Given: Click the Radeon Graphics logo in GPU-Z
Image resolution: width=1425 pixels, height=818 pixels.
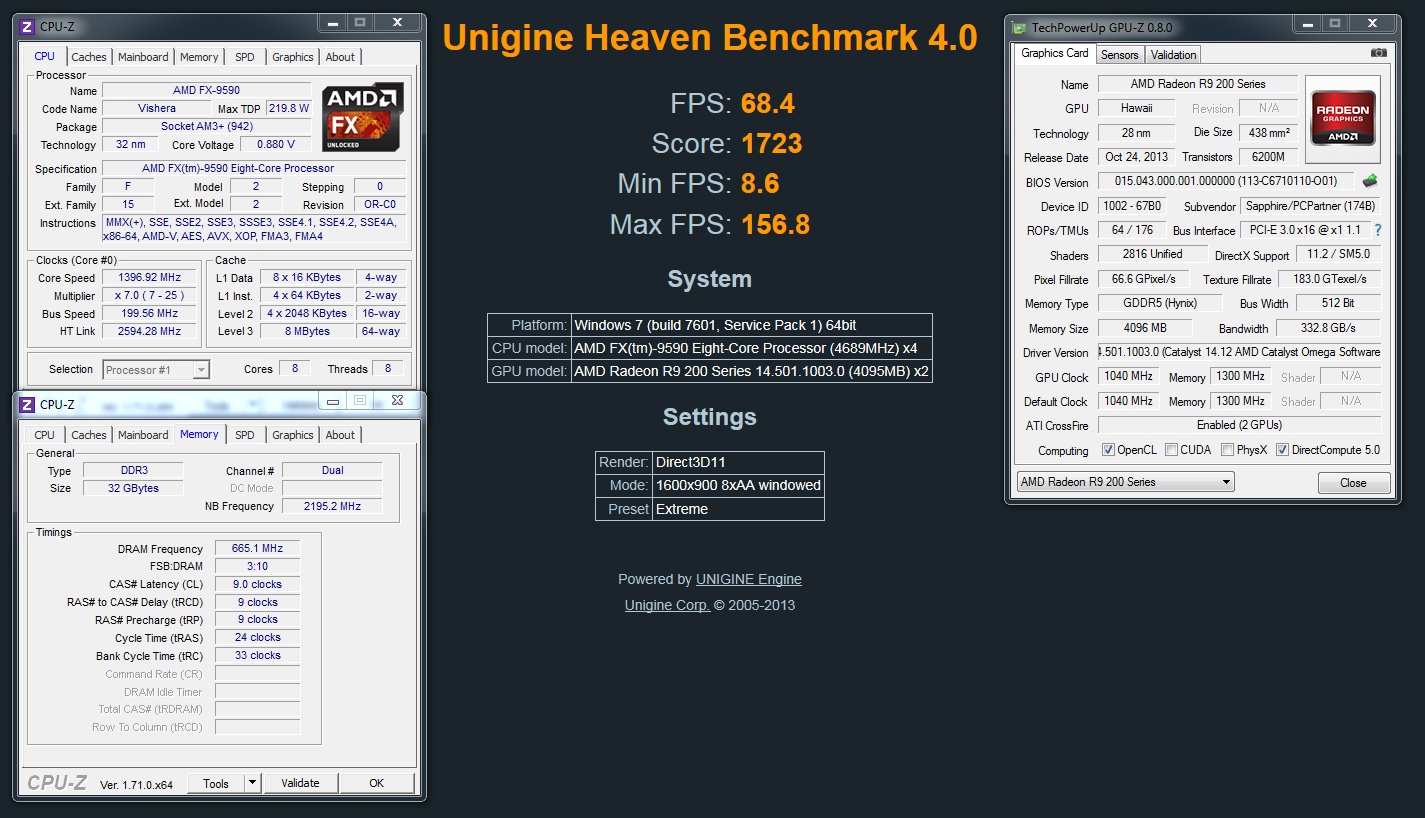Looking at the screenshot, I should pyautogui.click(x=1343, y=119).
